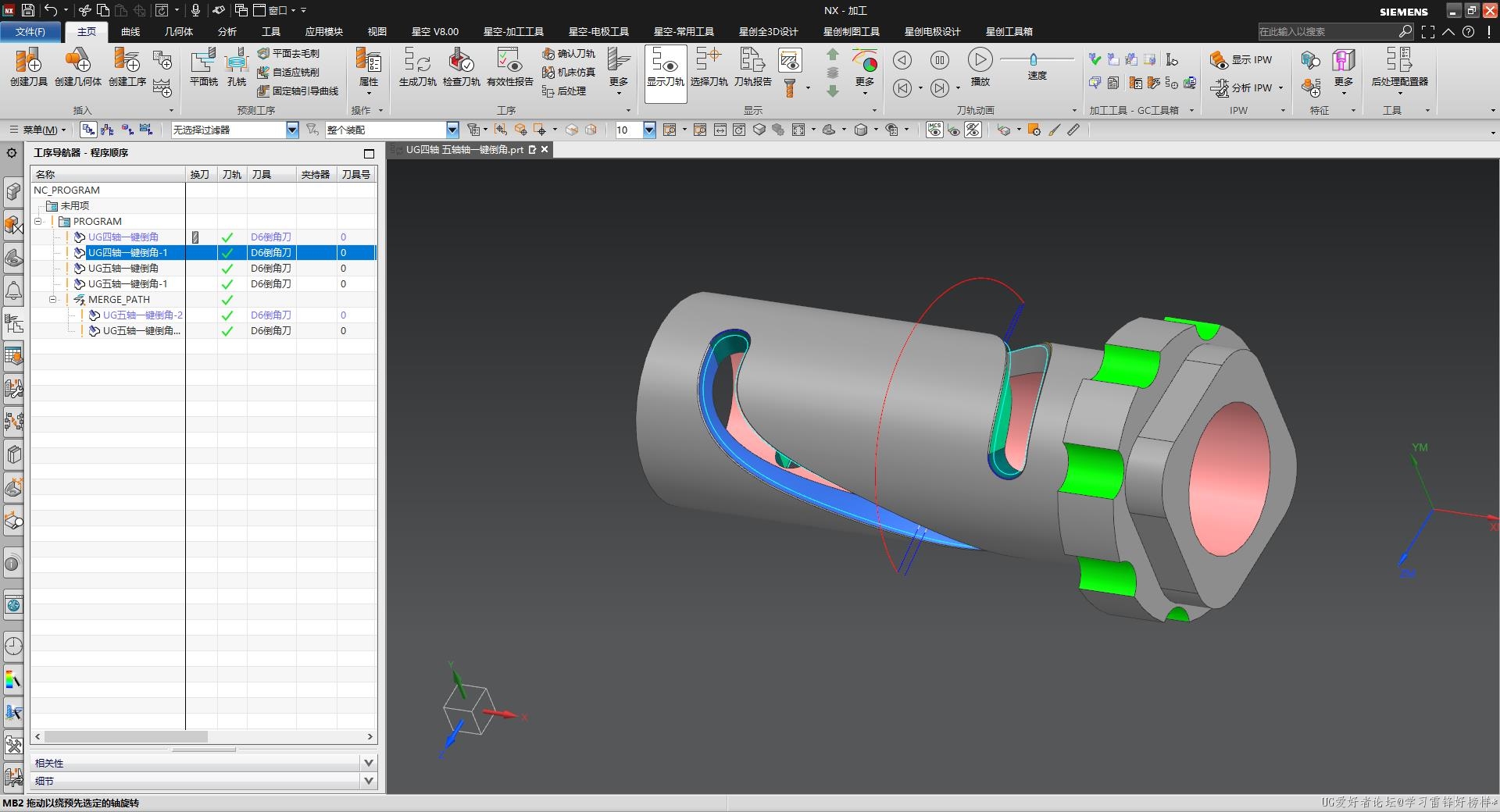The height and width of the screenshot is (812, 1500).
Task: Click the save icon in the title bar
Action: pyautogui.click(x=28, y=10)
